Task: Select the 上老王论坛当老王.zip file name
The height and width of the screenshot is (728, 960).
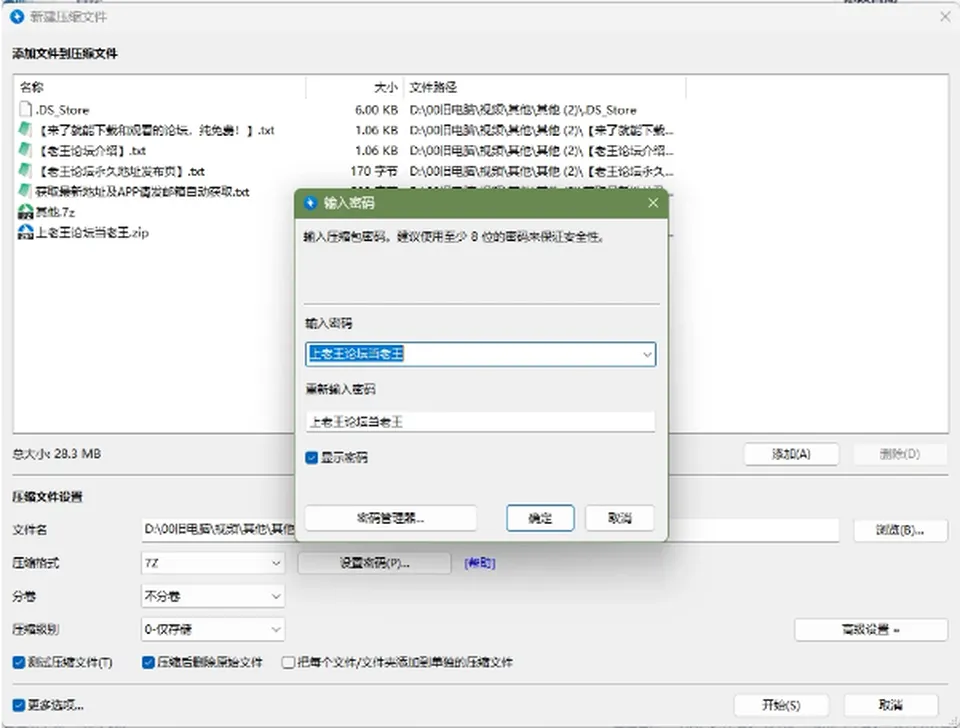Action: pos(92,232)
